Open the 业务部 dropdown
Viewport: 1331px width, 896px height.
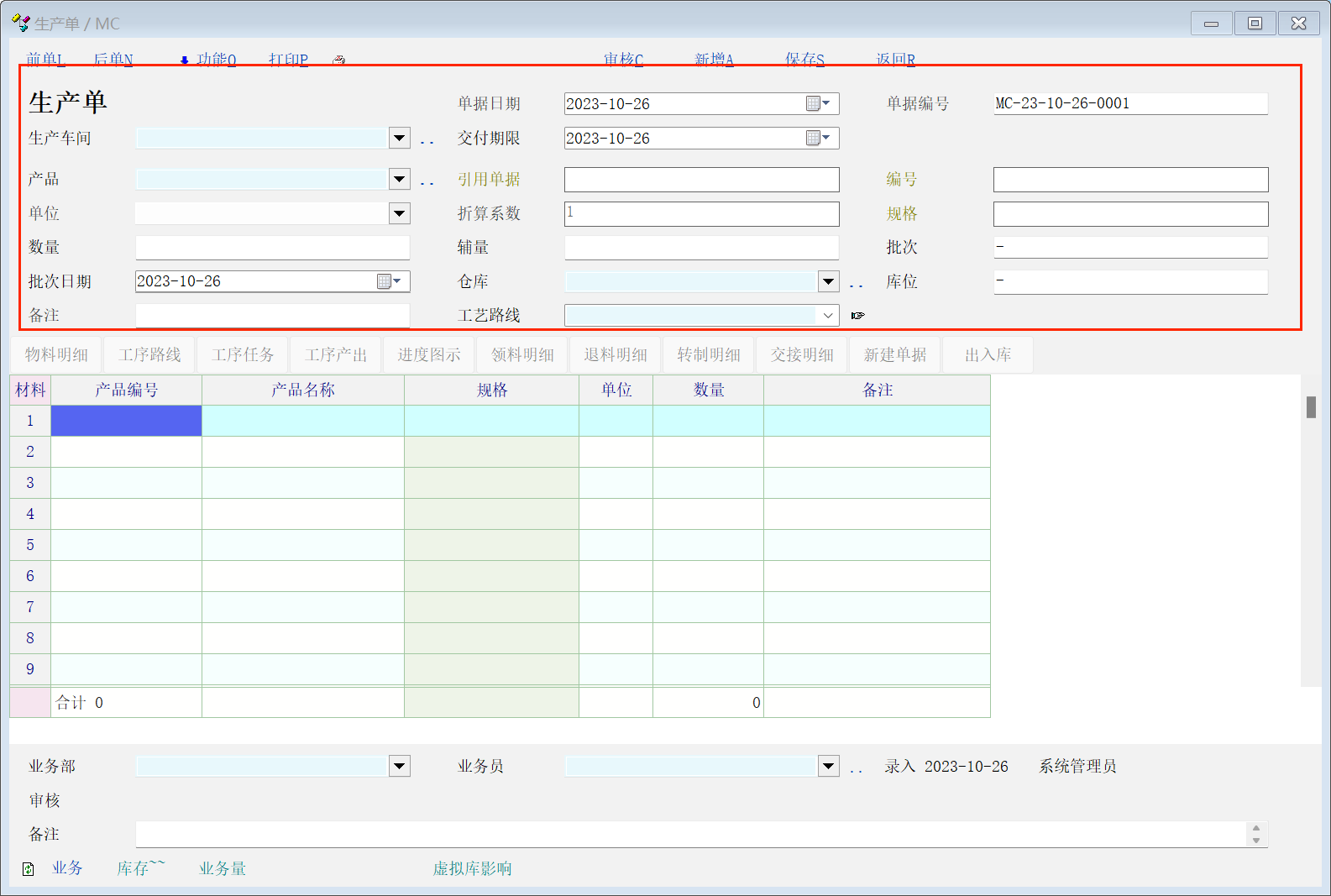(x=400, y=766)
